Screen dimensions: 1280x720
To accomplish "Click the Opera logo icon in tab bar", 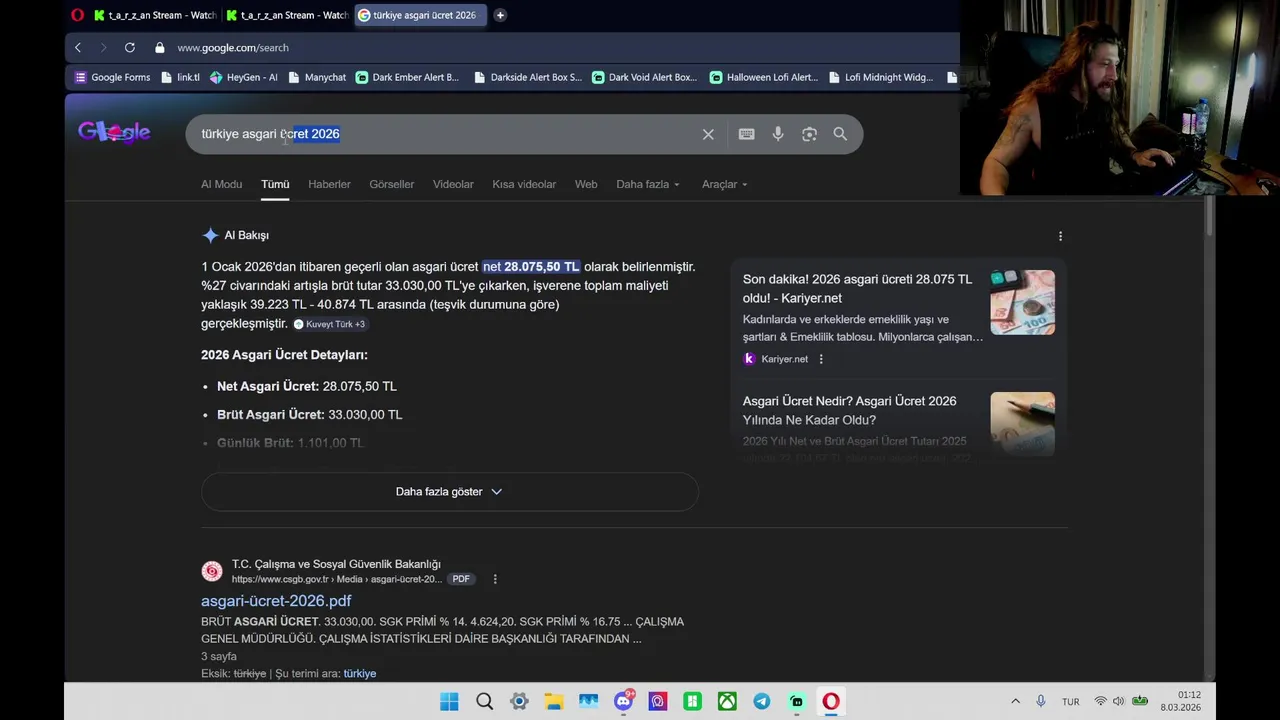I will (x=78, y=15).
